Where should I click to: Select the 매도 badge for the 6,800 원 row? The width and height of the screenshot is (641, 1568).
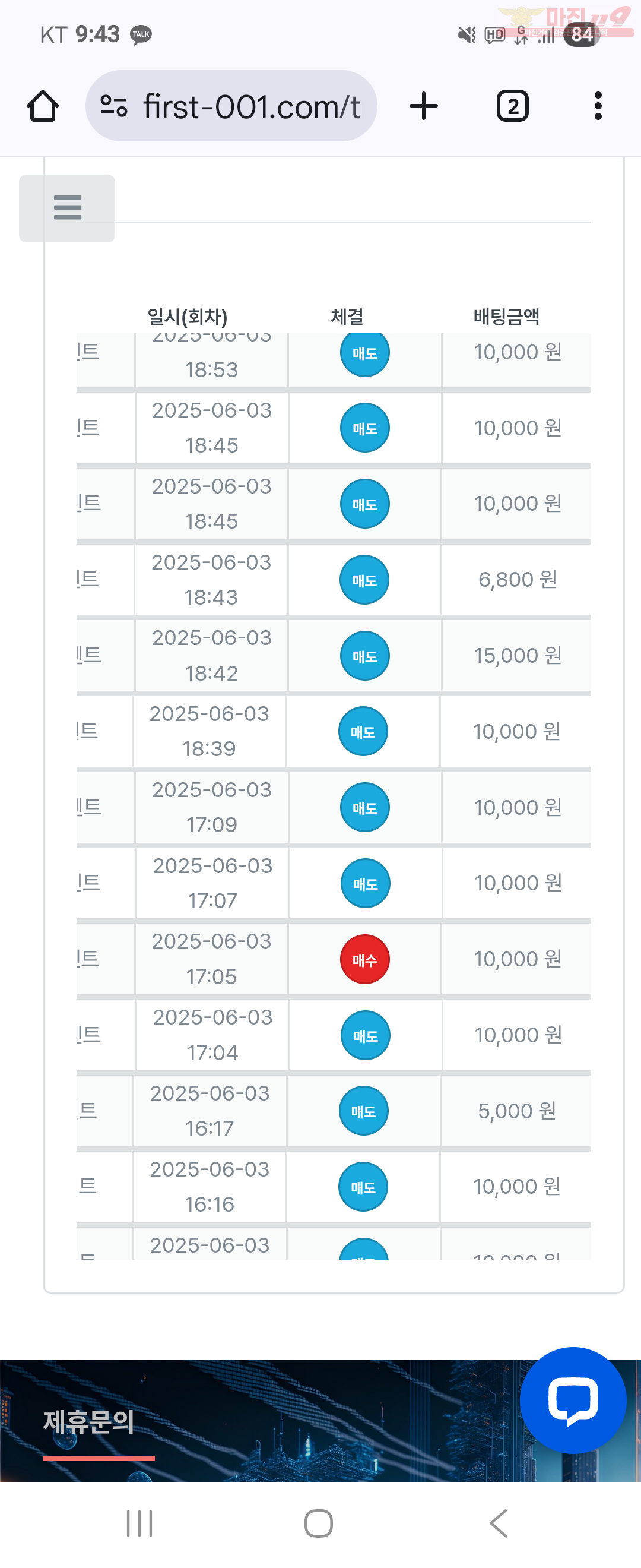[364, 580]
